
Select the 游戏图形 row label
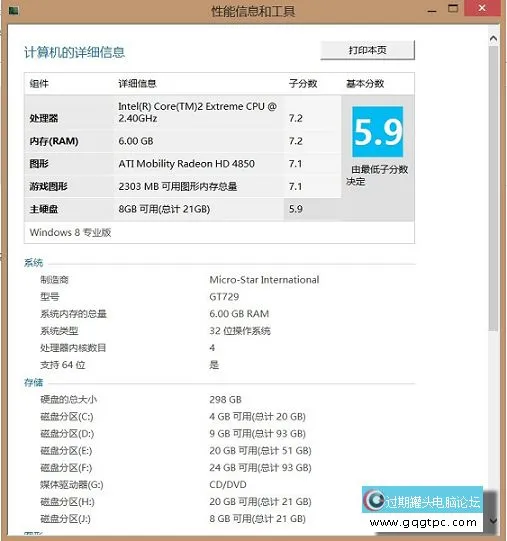pyautogui.click(x=48, y=186)
